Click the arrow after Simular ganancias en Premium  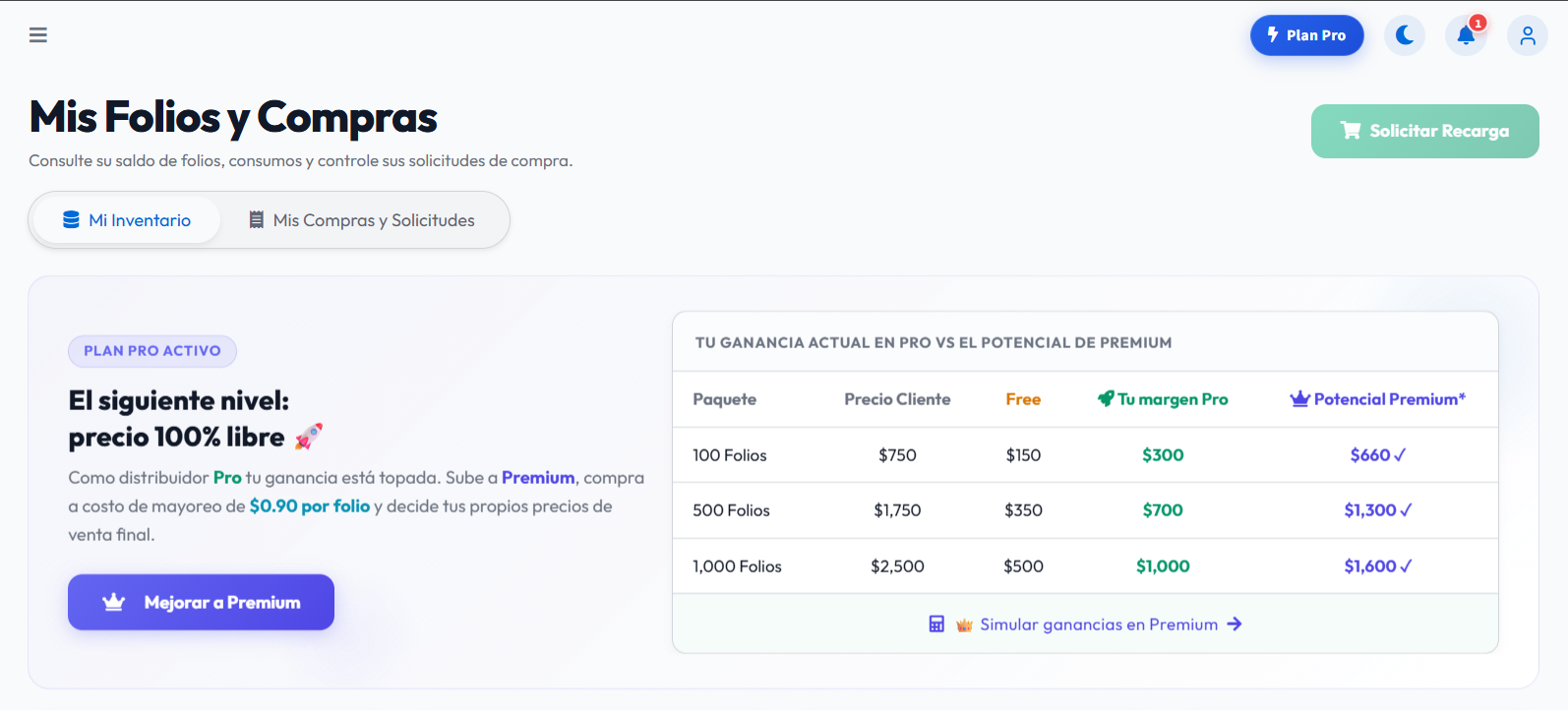(1235, 624)
